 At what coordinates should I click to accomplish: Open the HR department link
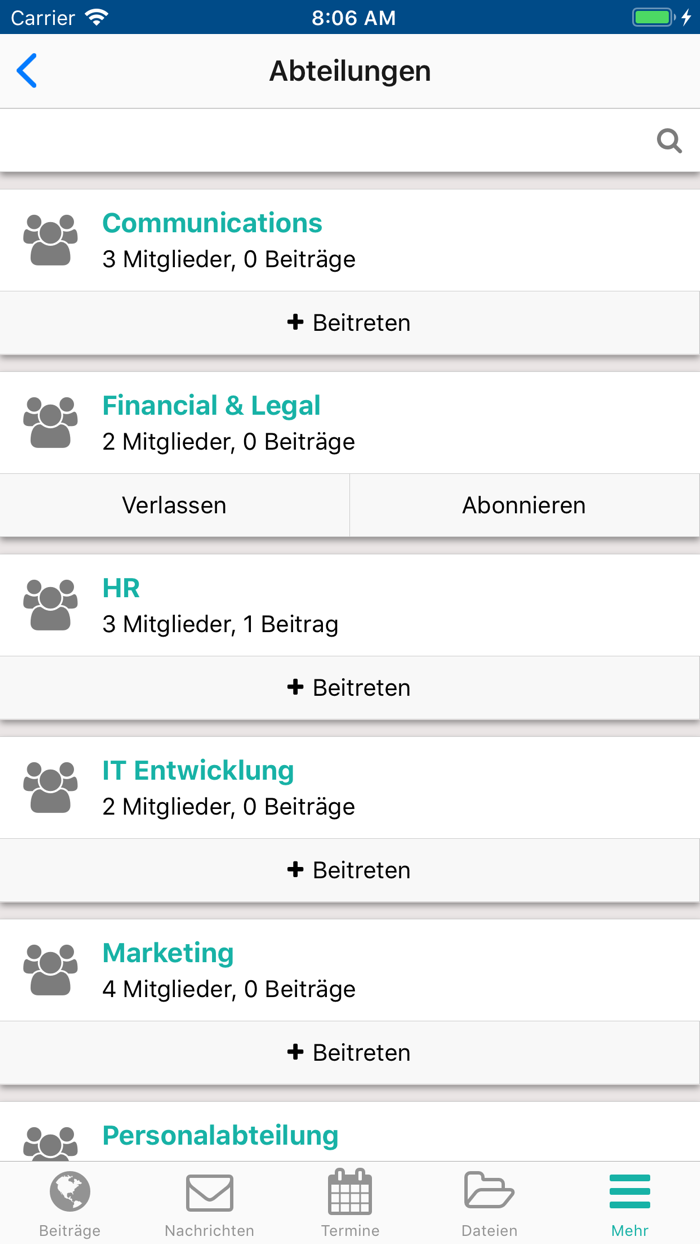[x=120, y=588]
